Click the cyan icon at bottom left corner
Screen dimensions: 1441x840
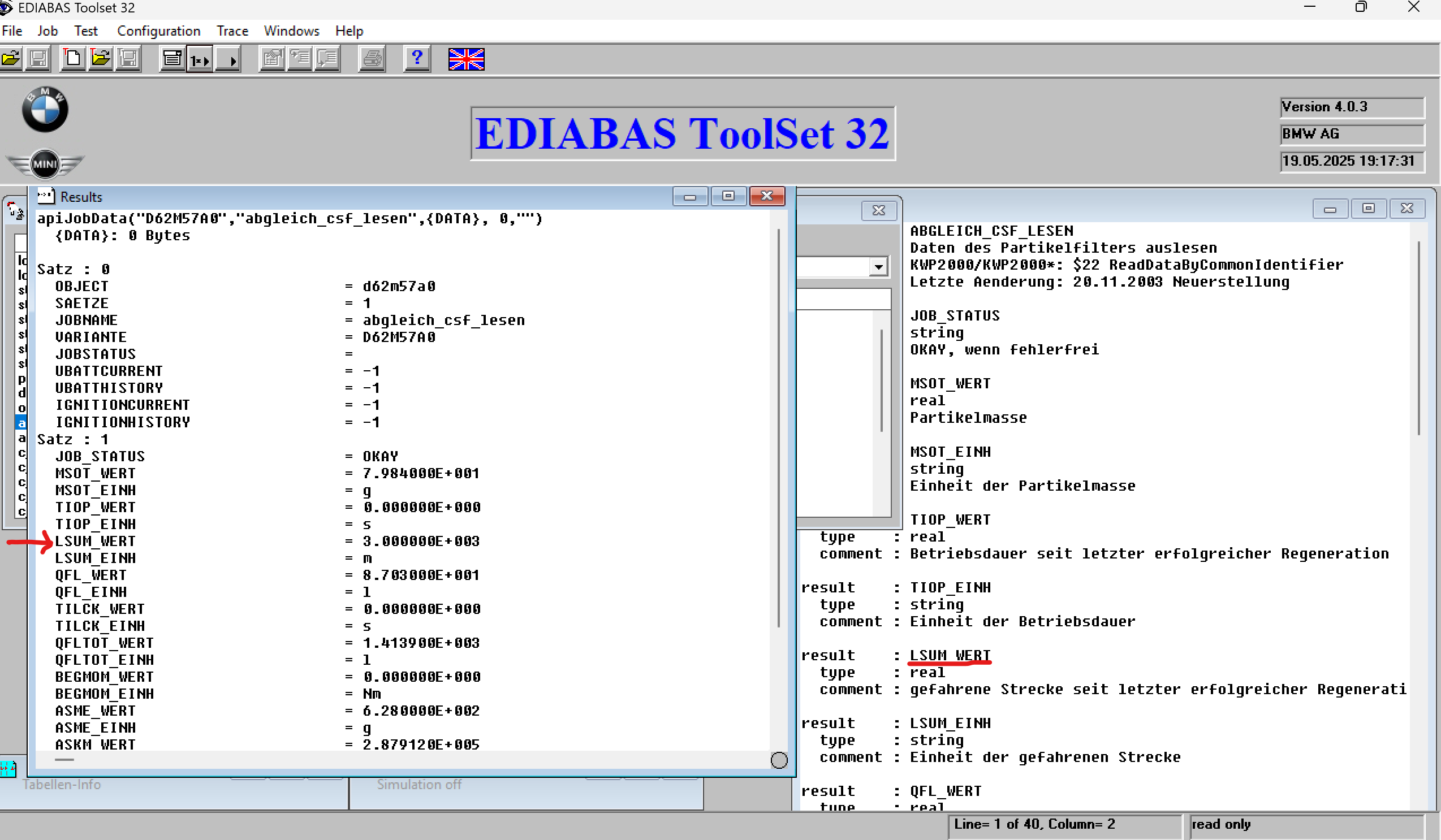pyautogui.click(x=8, y=769)
